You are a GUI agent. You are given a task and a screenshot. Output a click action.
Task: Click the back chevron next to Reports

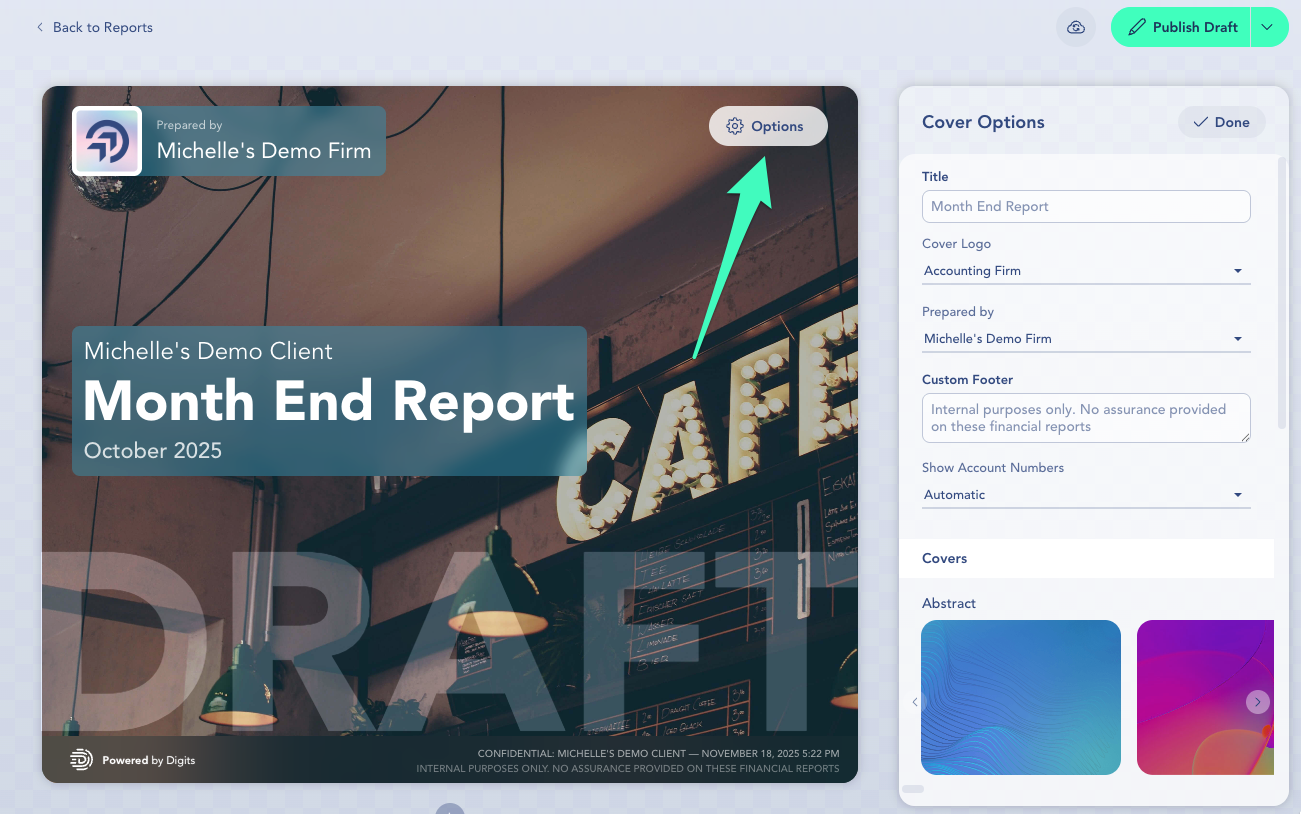pyautogui.click(x=40, y=27)
